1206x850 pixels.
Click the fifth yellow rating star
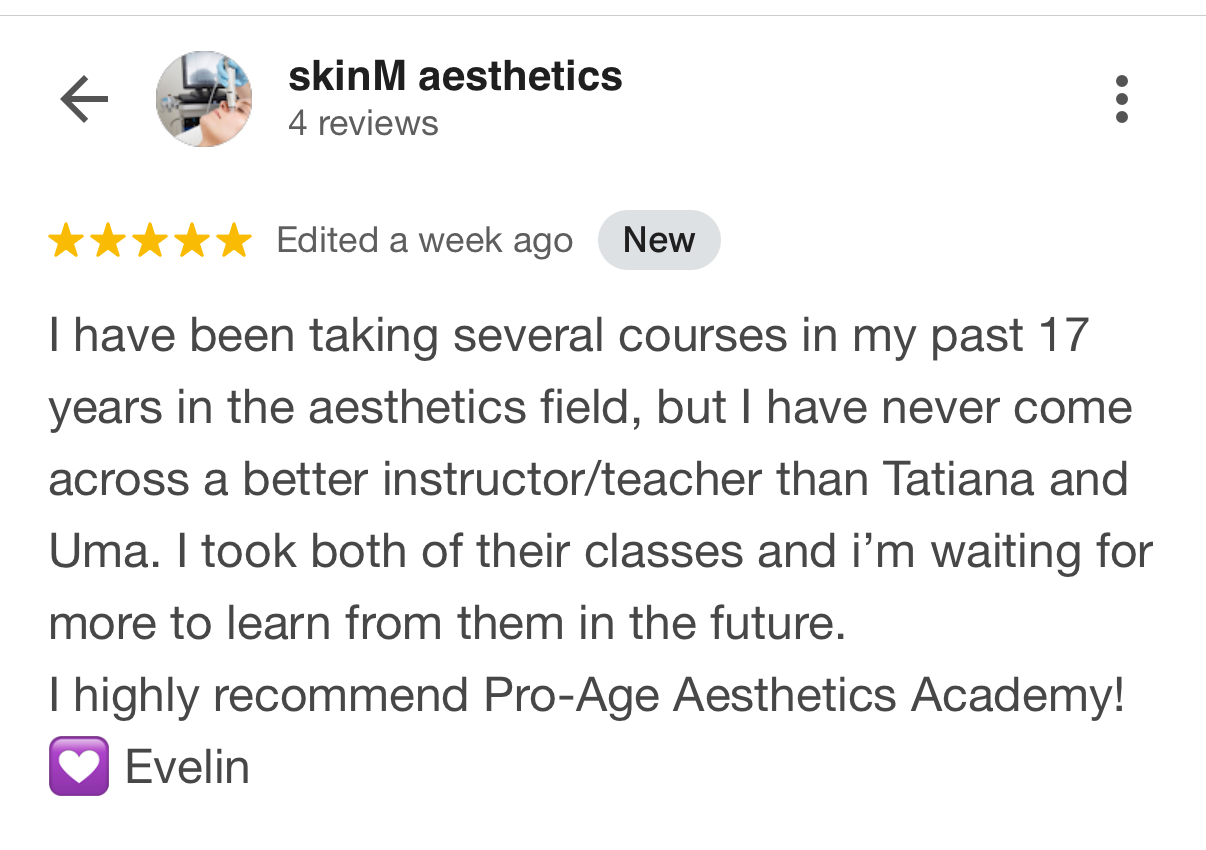click(234, 241)
